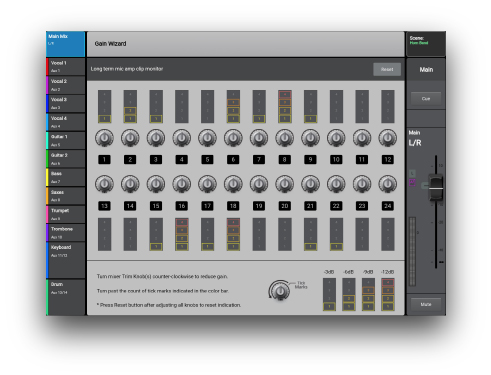Viewport: 491px width, 375px height.
Task: Click the trim knob above channel 20
Action: pos(285,184)
